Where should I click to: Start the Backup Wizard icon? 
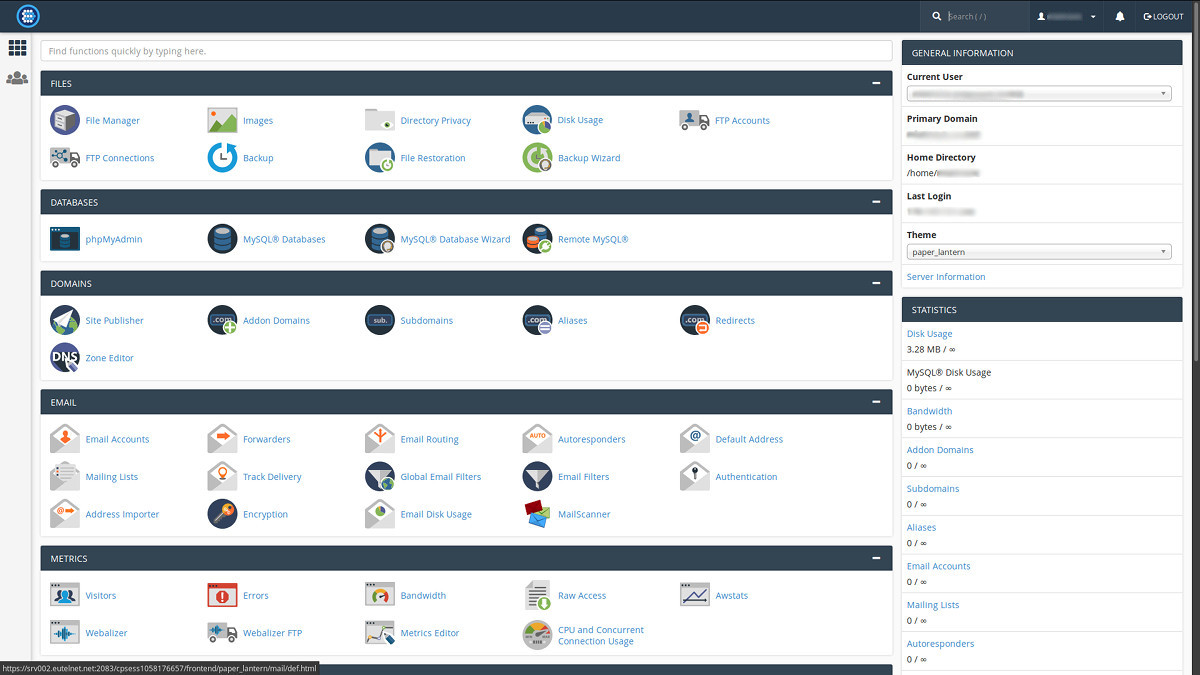click(x=537, y=158)
